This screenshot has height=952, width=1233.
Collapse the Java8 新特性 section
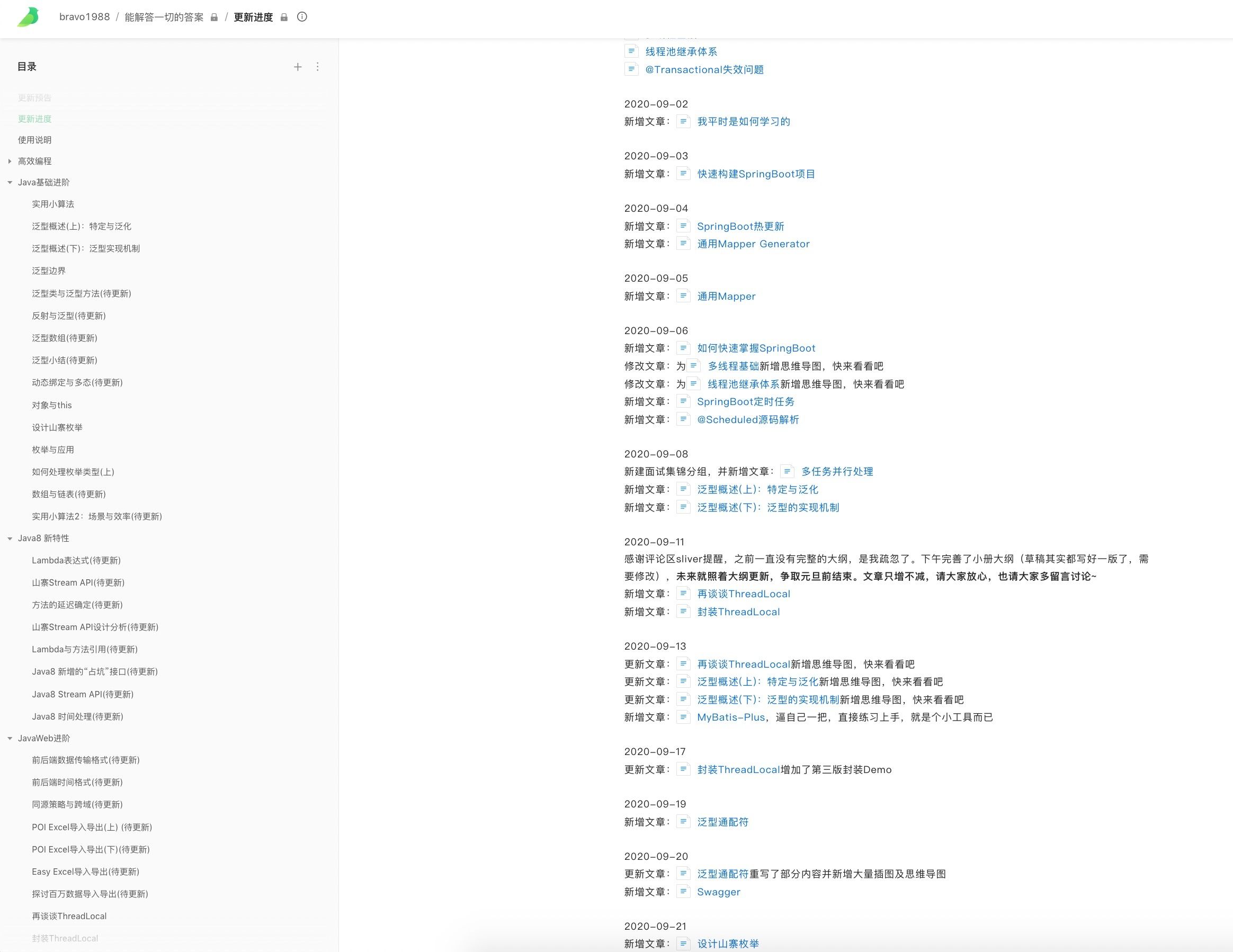(x=10, y=538)
